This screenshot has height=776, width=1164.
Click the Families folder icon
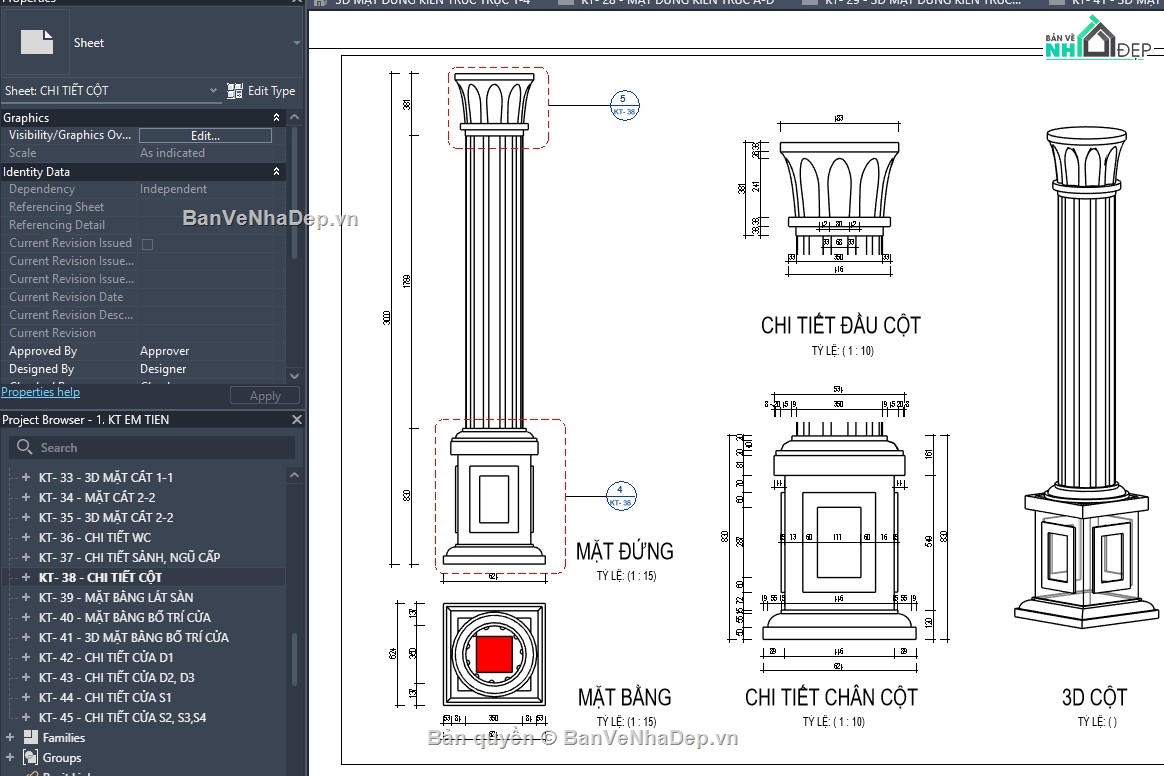point(30,737)
